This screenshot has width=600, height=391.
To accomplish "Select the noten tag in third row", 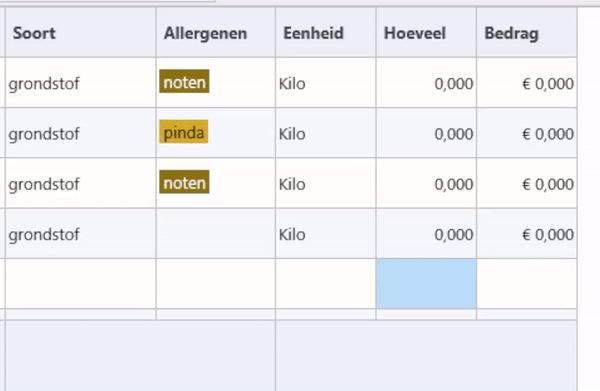I will 184,182.
